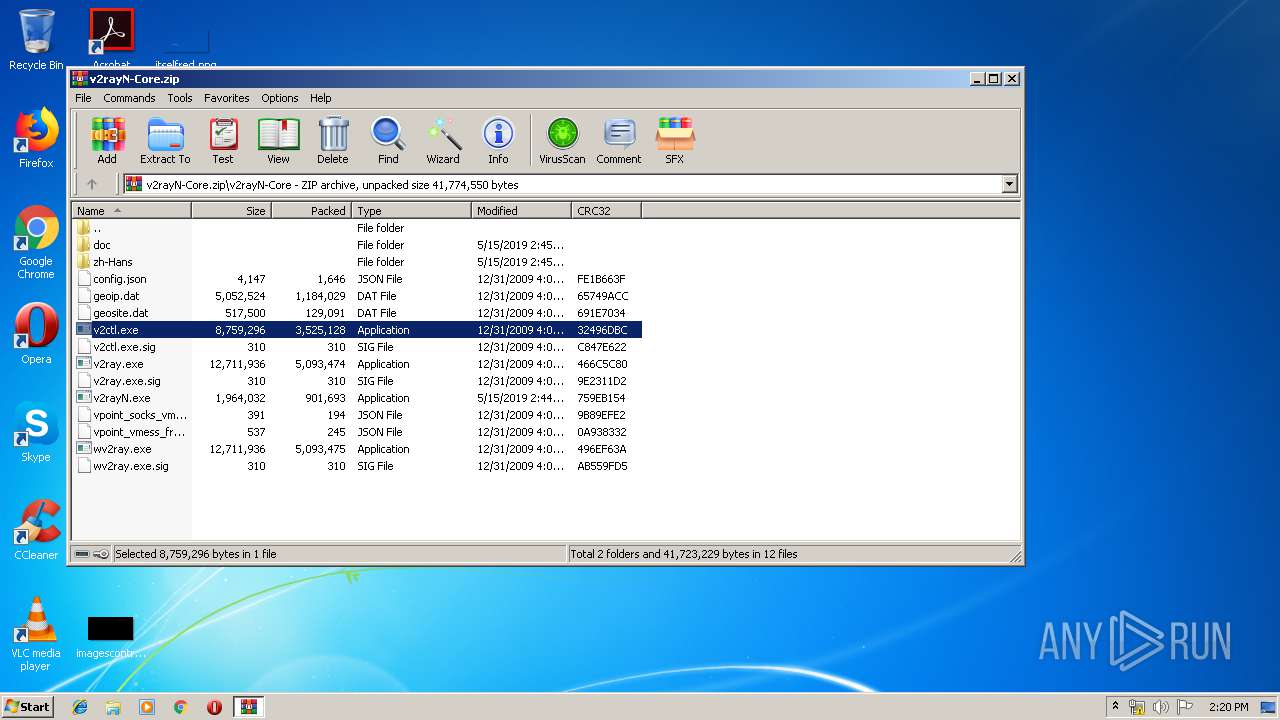Screen dimensions: 1280x720
Task: Open Internet Explorer from the taskbar
Action: pyautogui.click(x=80, y=707)
